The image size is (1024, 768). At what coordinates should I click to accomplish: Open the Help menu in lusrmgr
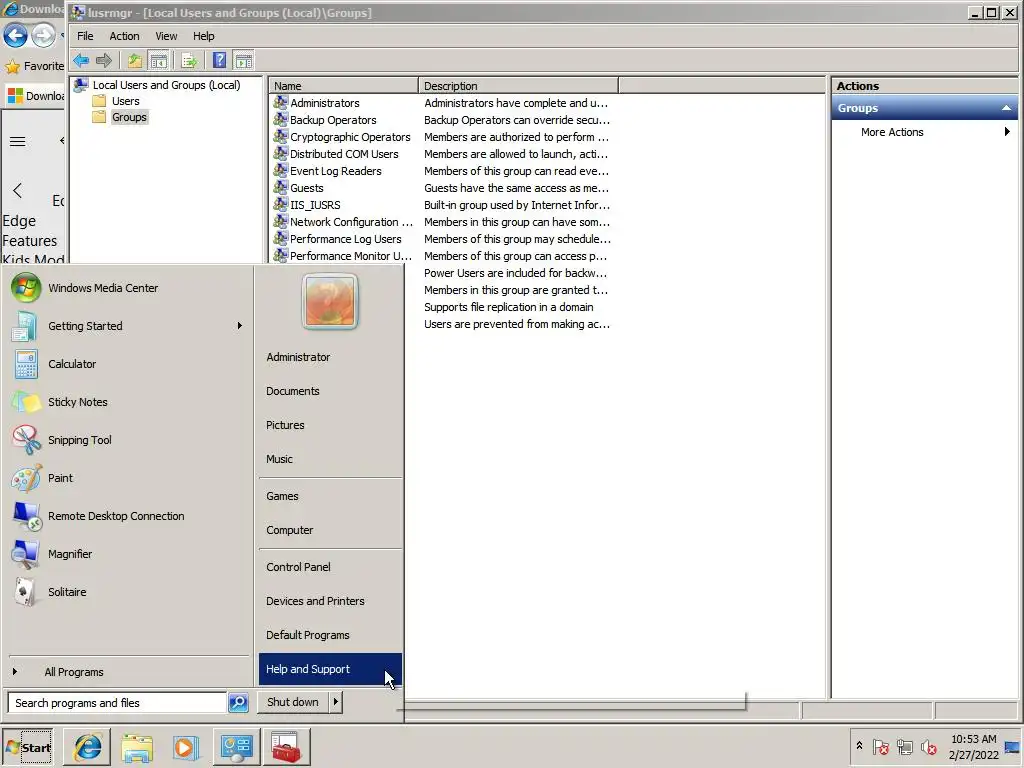coord(204,36)
